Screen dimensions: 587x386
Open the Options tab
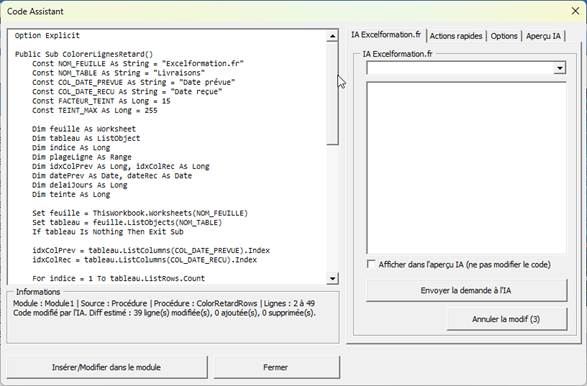point(504,36)
